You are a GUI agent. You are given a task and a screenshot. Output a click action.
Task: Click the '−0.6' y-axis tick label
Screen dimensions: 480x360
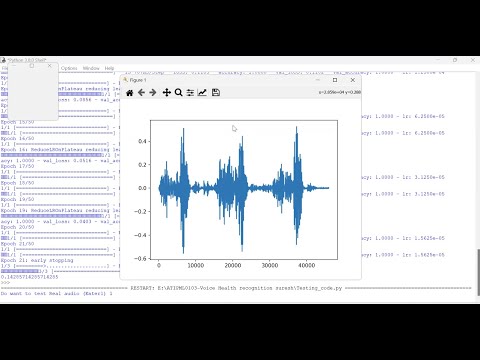(140, 258)
